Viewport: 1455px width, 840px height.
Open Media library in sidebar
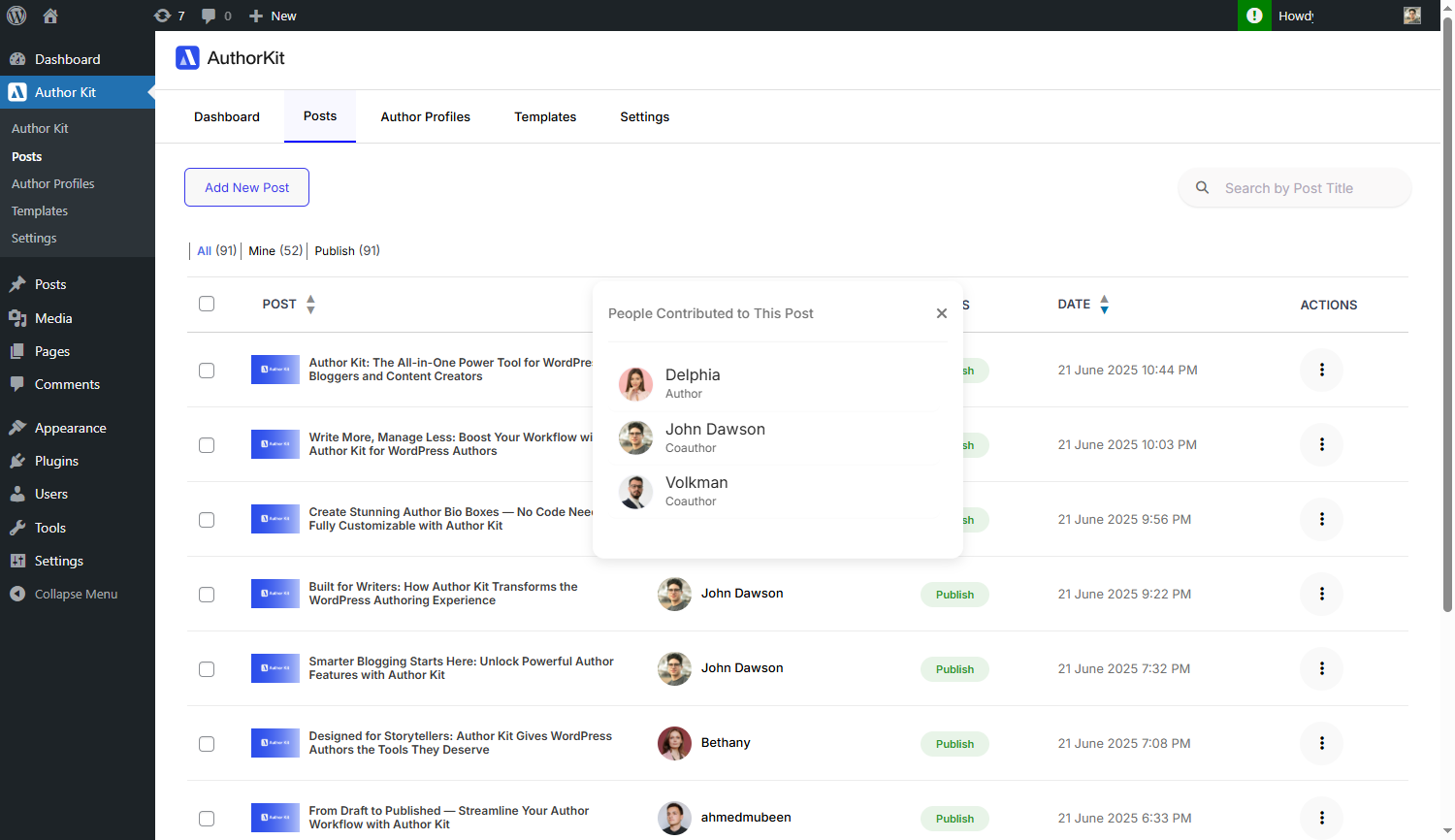[78, 318]
